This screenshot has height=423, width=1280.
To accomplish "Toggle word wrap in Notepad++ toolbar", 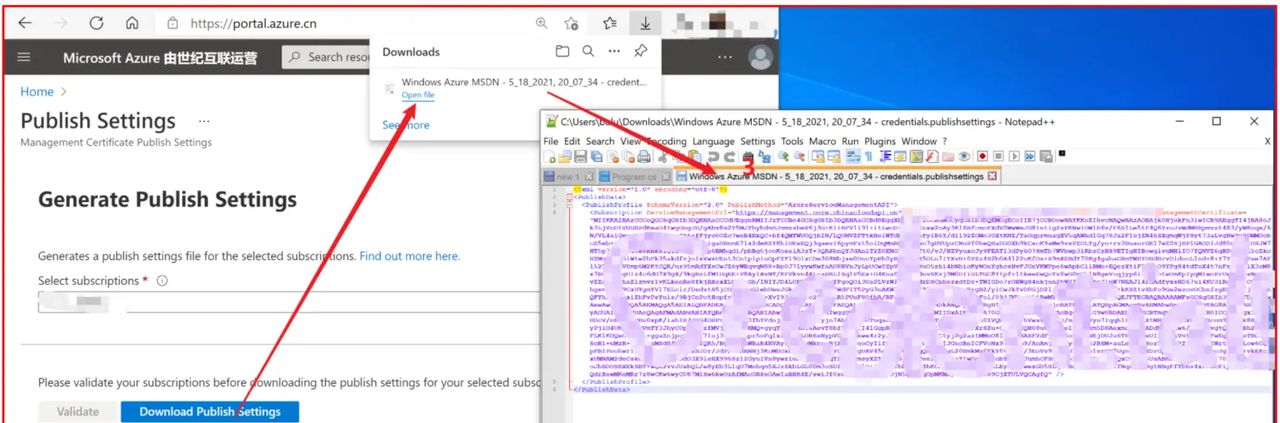I will pos(853,156).
